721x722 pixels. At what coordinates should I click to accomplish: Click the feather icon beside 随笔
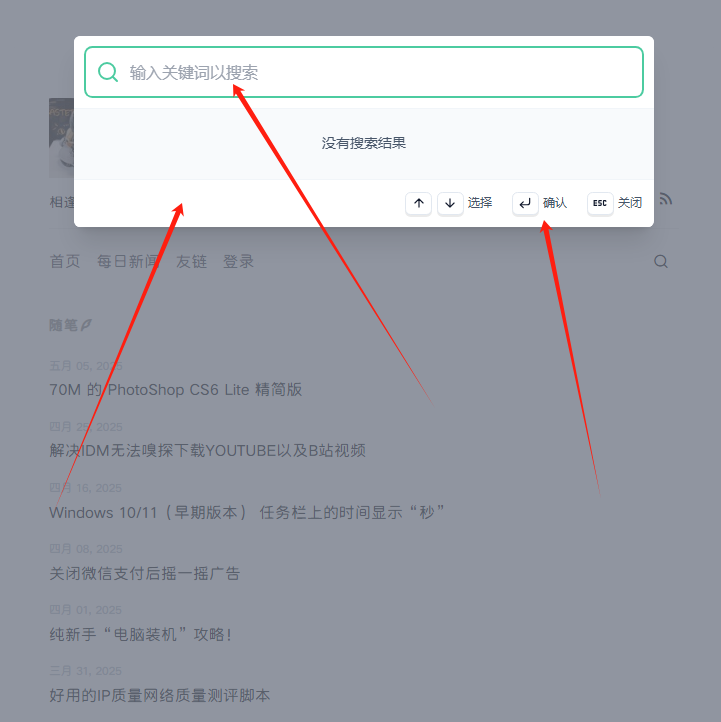(x=86, y=325)
